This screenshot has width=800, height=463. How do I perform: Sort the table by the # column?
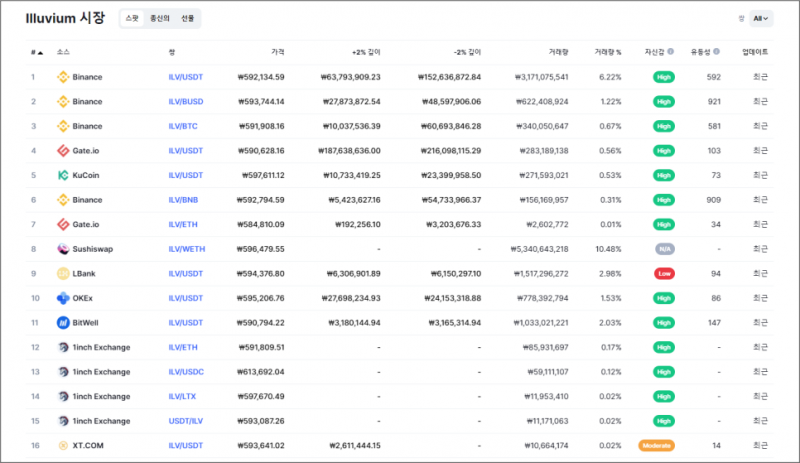(36, 52)
